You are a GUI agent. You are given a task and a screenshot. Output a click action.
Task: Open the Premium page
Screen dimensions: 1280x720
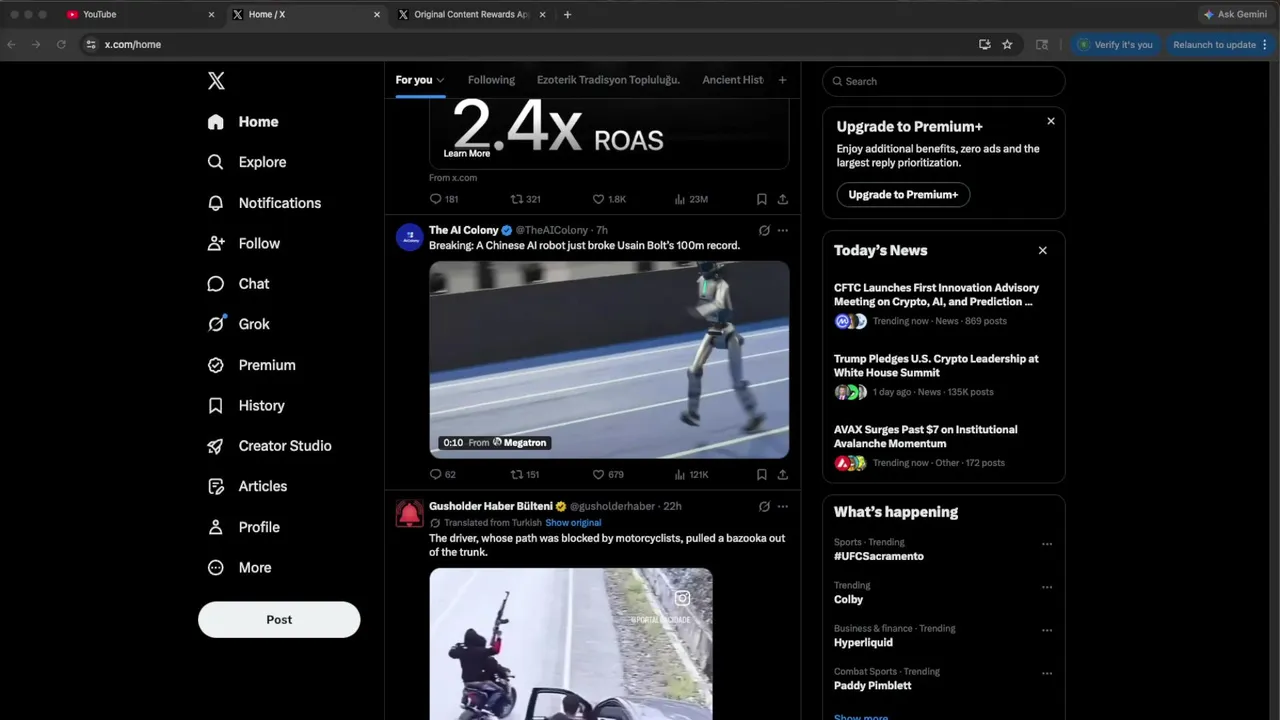251,365
